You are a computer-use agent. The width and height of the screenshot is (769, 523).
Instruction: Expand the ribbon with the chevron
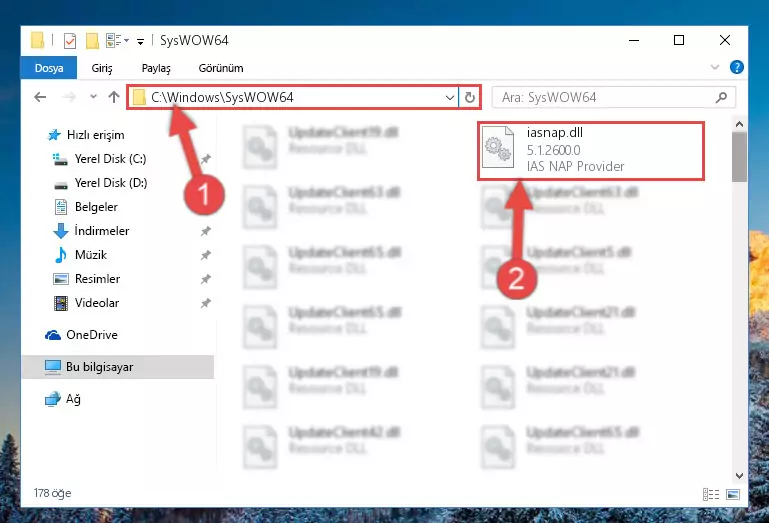tap(715, 67)
